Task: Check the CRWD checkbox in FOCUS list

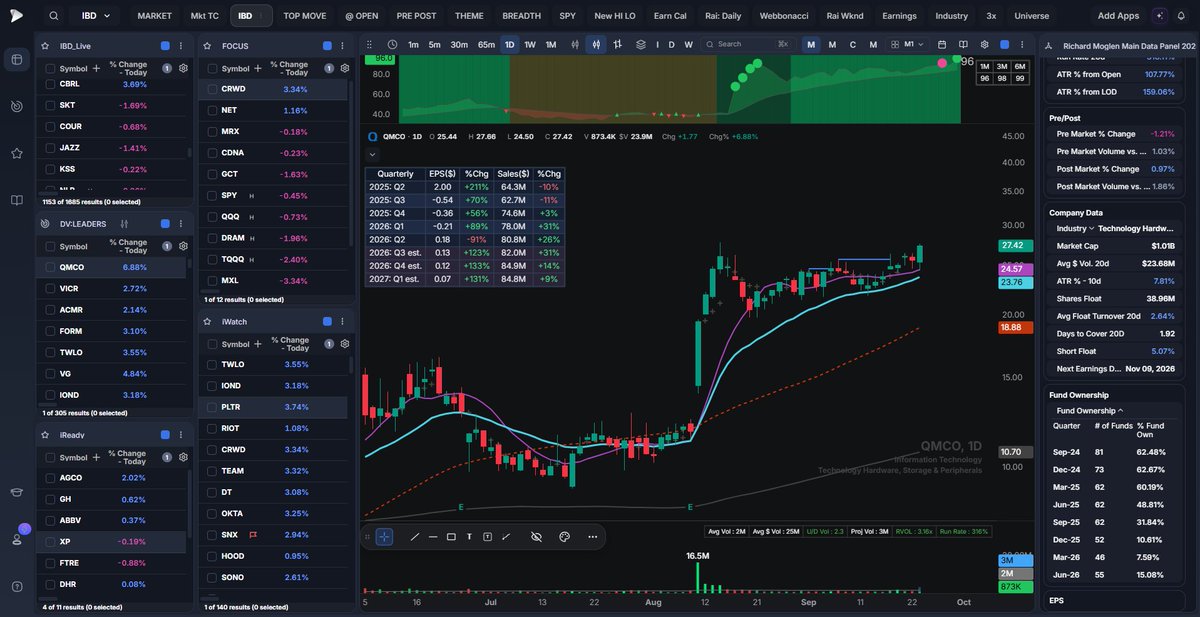Action: (x=212, y=89)
